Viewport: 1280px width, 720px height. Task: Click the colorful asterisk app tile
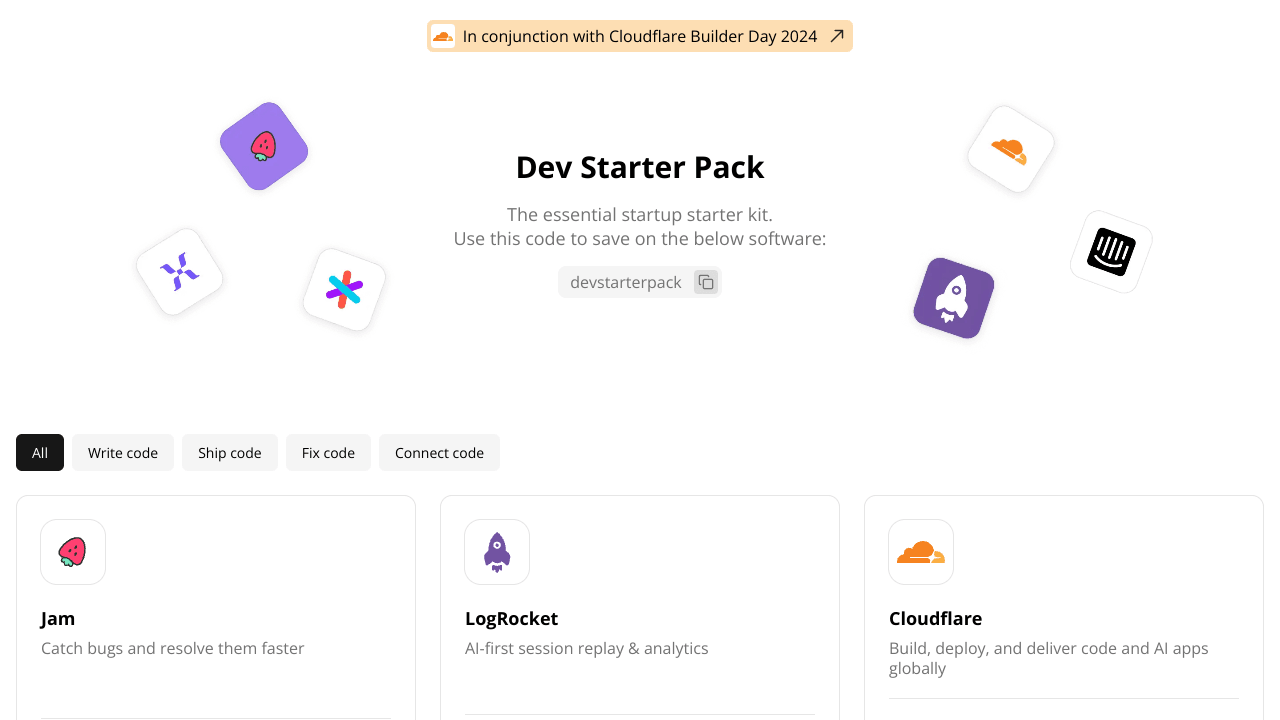click(x=344, y=291)
